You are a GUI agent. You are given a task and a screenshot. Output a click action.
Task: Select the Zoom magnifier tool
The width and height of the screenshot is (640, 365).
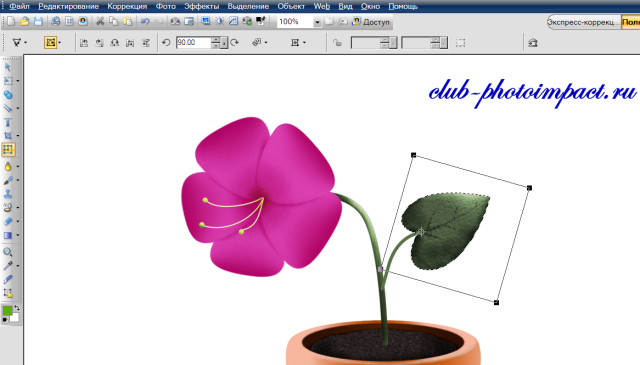pyautogui.click(x=8, y=252)
